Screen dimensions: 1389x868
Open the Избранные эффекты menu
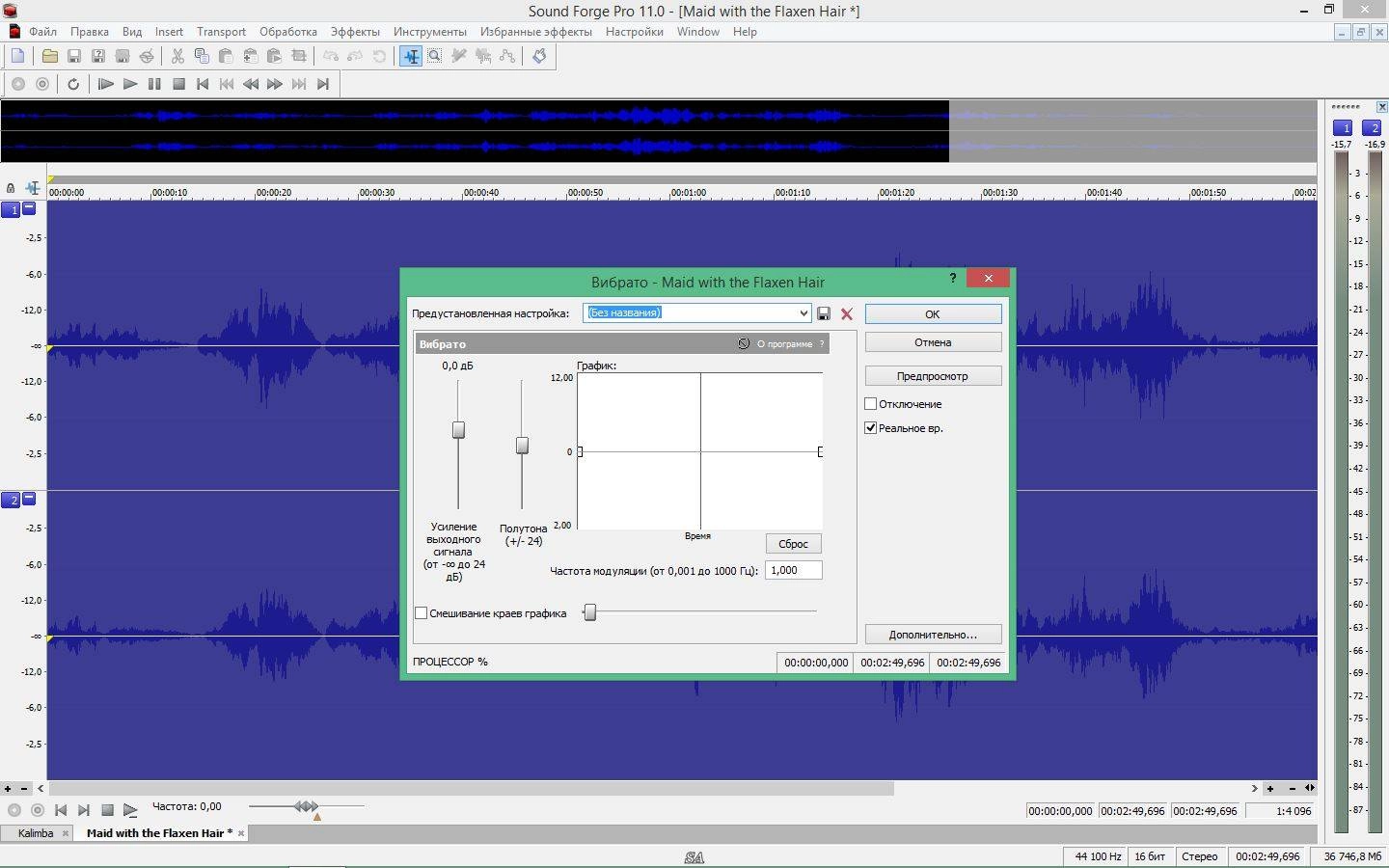[x=536, y=32]
